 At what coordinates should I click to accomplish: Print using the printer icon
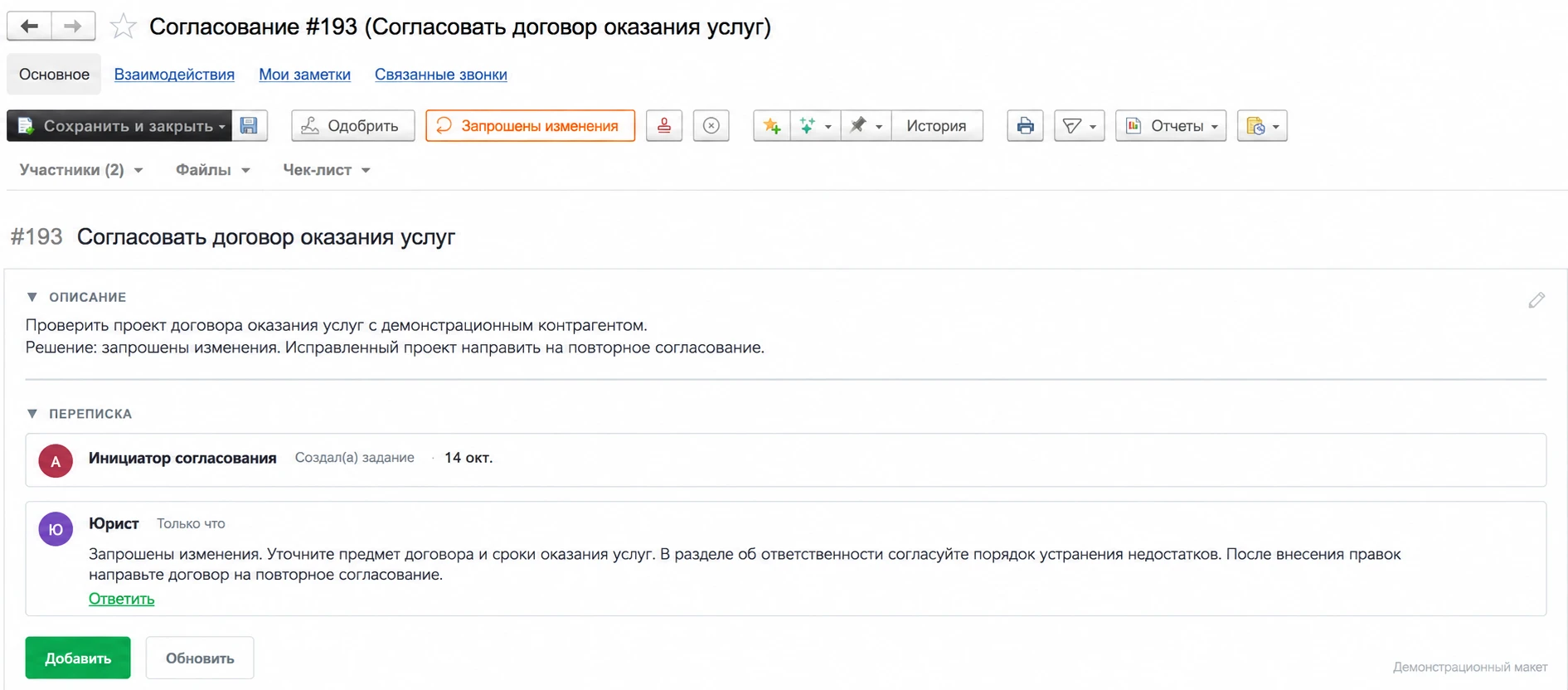point(1026,126)
